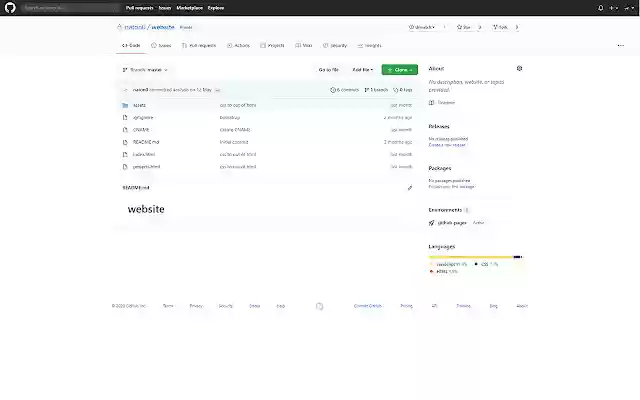
Task: Open the Pricing footer link
Action: coord(407,306)
